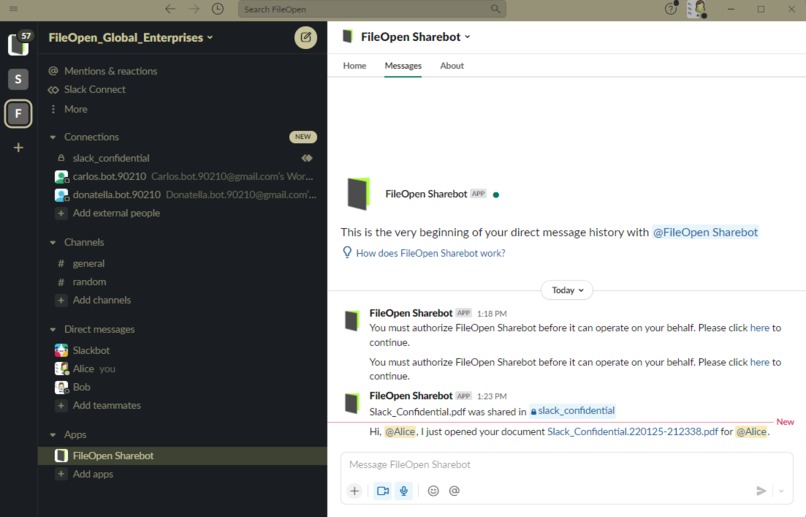Open the general channel

(x=88, y=264)
